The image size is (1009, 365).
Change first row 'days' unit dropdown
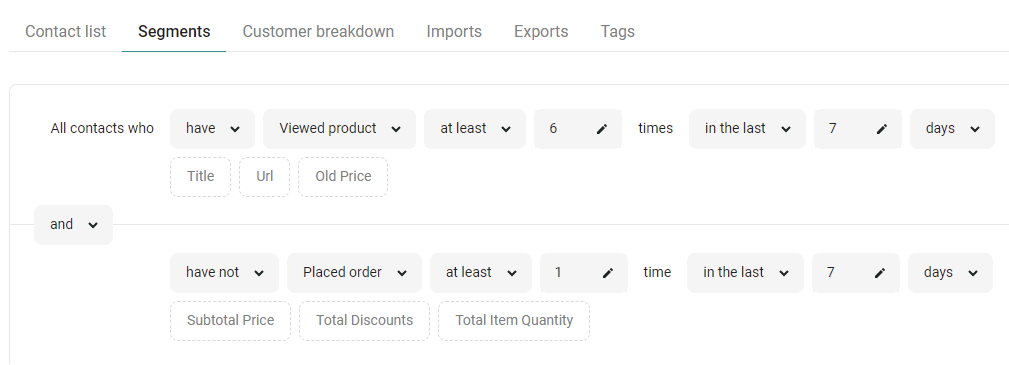point(952,129)
